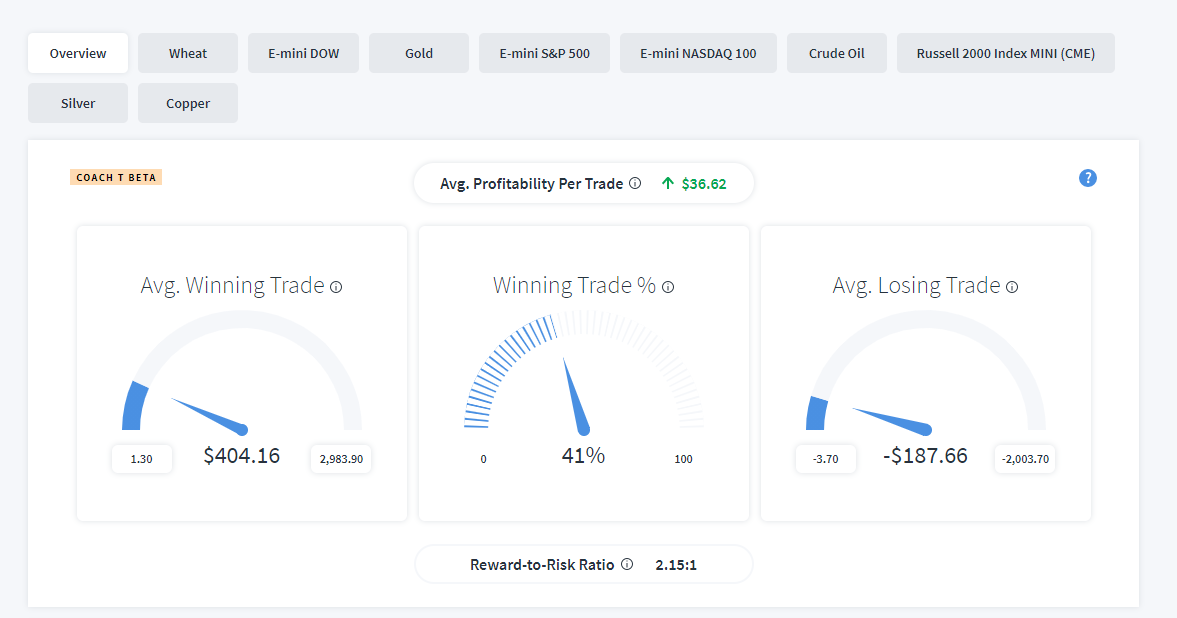
Task: Click the COACH T BETA badge
Action: [116, 177]
